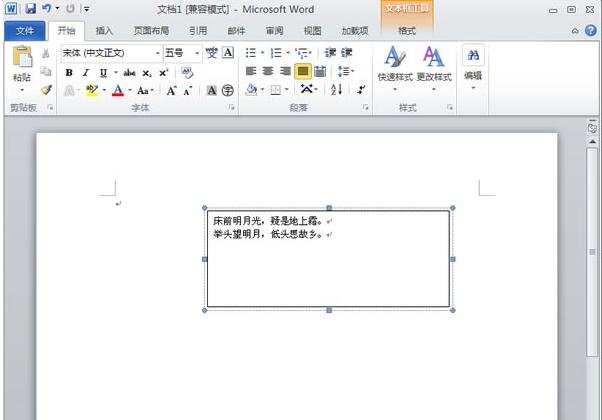
Task: Toggle Bold formatting
Action: [x=69, y=72]
